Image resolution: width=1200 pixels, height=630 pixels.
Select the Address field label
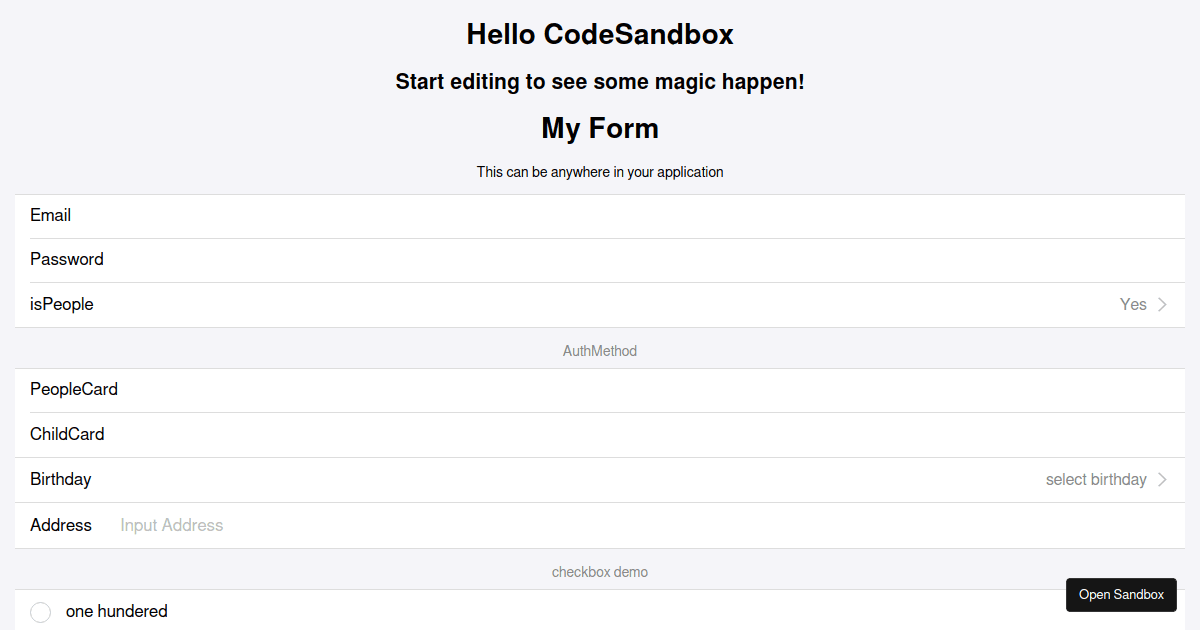click(61, 525)
